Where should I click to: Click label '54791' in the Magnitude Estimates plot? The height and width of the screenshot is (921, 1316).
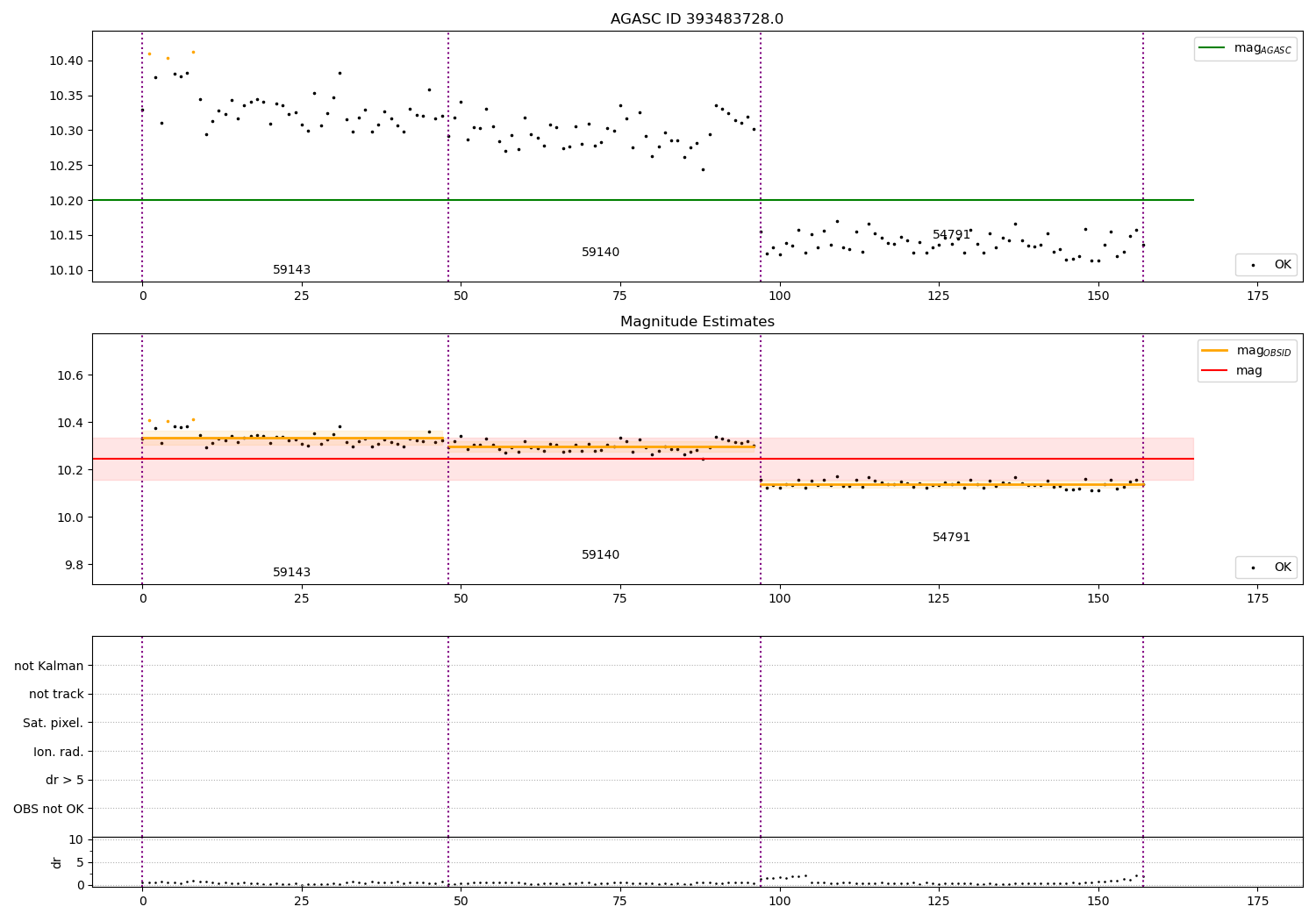pyautogui.click(x=951, y=538)
